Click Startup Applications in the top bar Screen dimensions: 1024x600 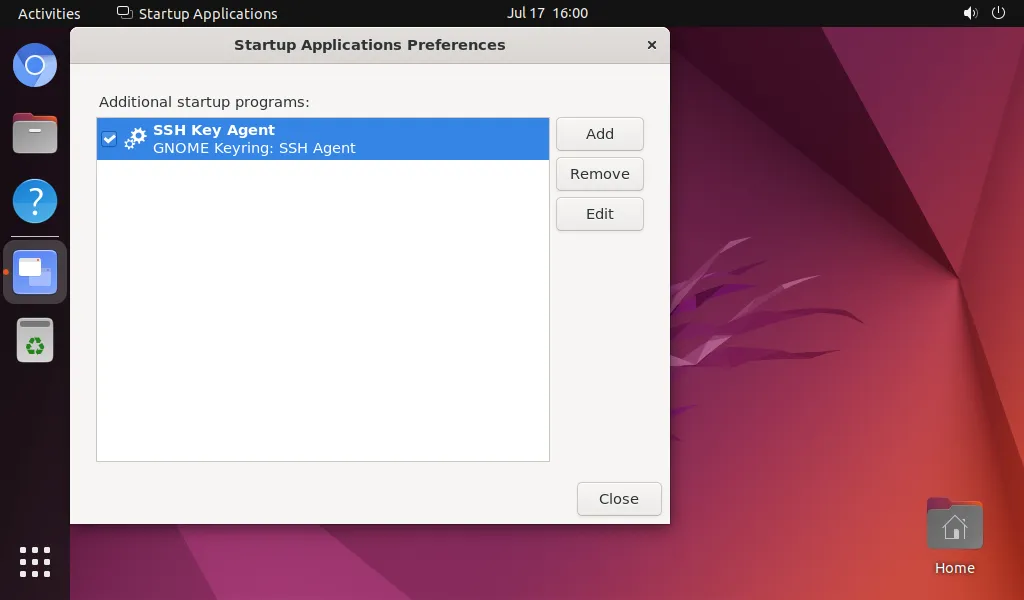click(196, 13)
